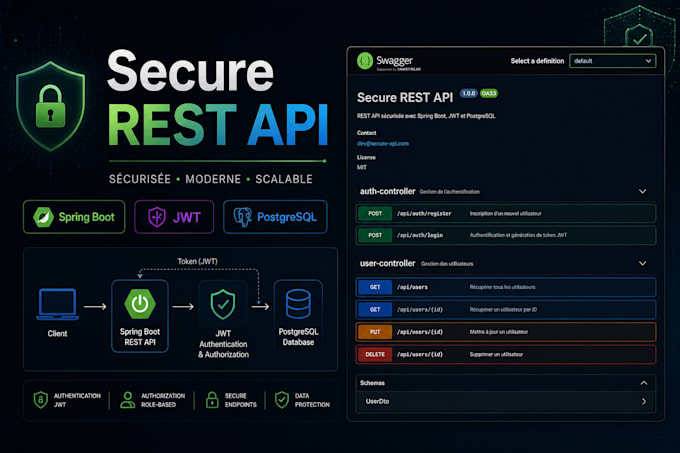Click the 'JWT Authentication & Authorization' label
680x453 pixels.
223,344
